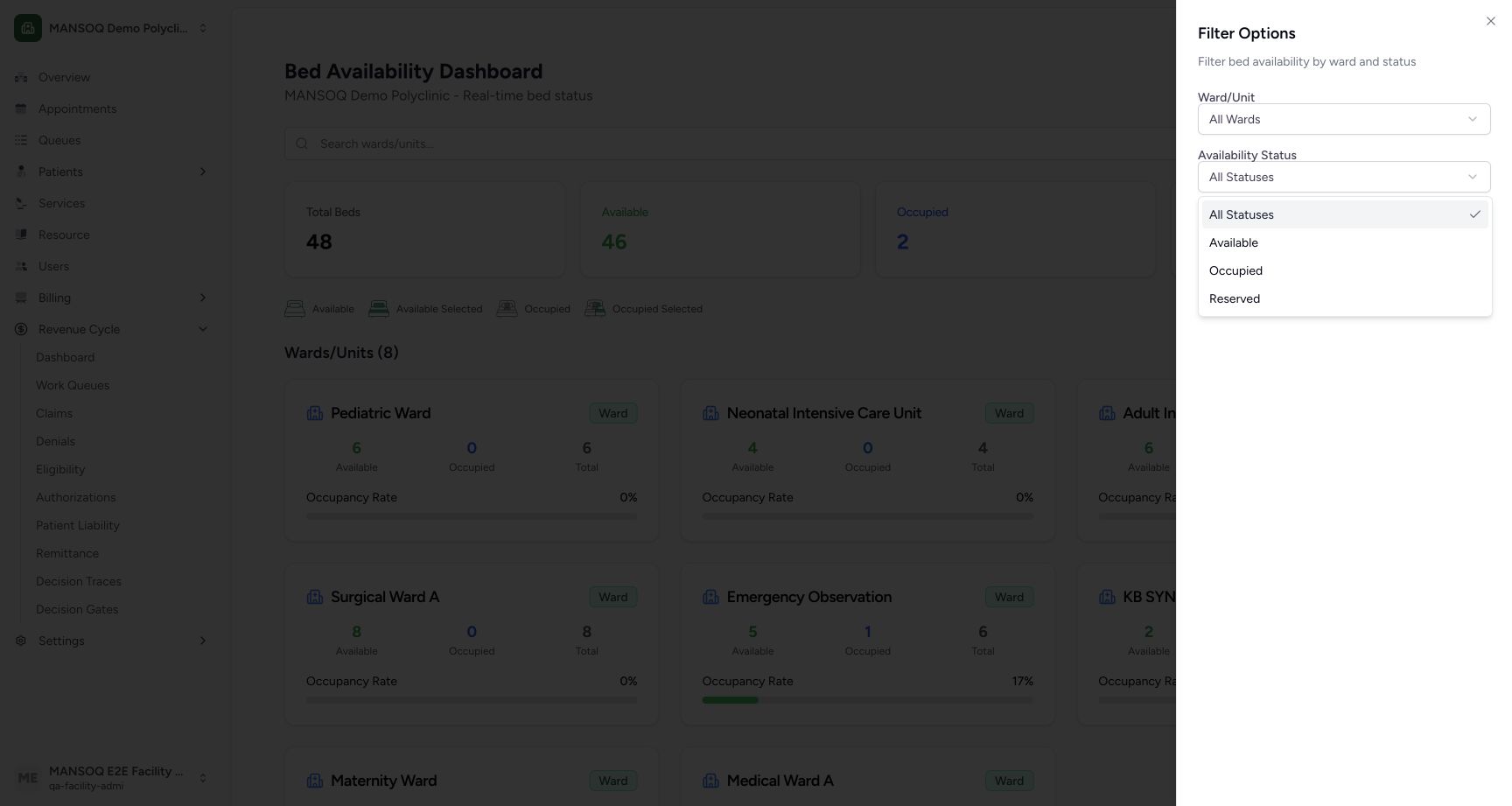Click the Users sidebar icon
This screenshot has height=806, width=1512.
(x=21, y=266)
